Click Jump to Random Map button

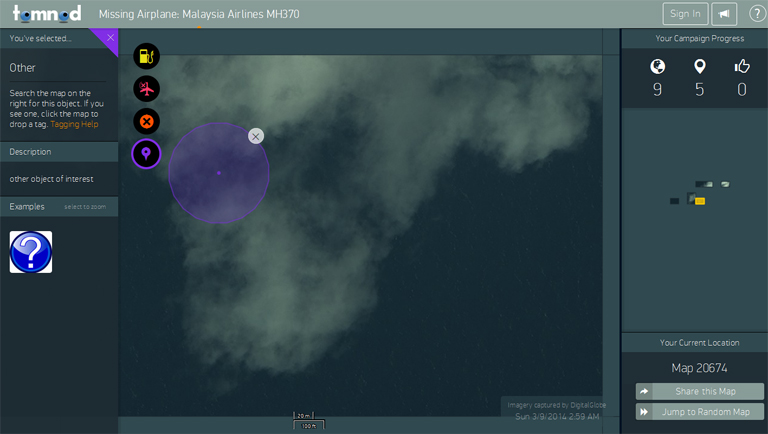(x=700, y=412)
